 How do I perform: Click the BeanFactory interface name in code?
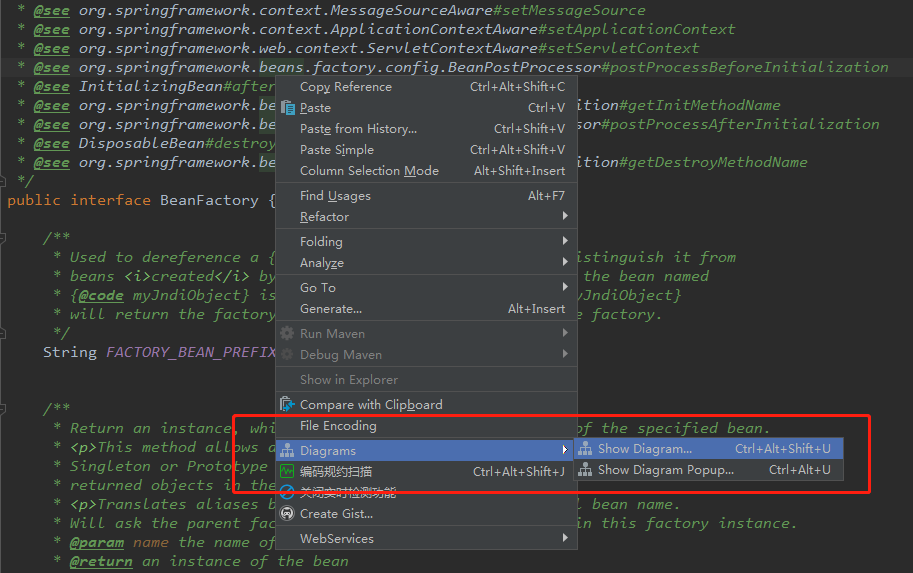(209, 200)
